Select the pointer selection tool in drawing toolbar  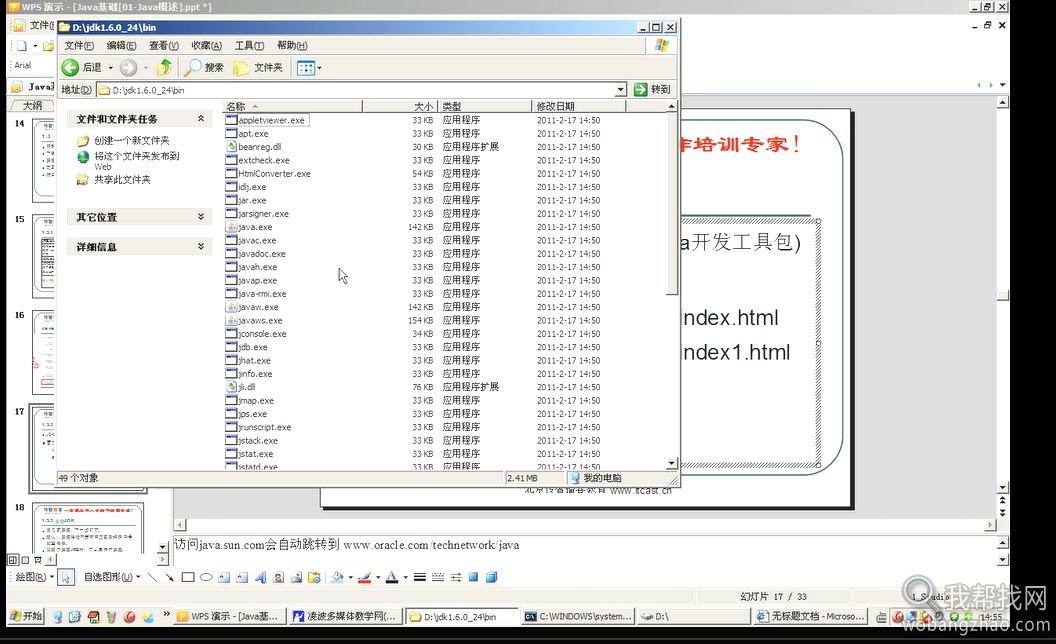[x=65, y=577]
